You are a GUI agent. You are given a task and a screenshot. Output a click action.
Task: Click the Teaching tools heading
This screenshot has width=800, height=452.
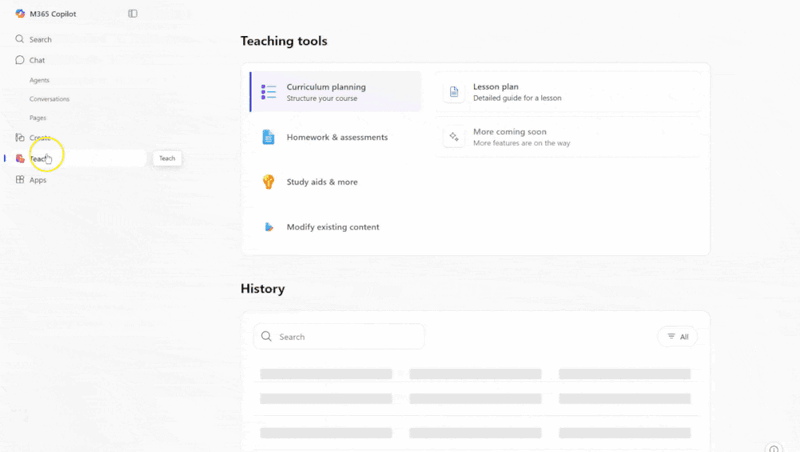(x=284, y=41)
